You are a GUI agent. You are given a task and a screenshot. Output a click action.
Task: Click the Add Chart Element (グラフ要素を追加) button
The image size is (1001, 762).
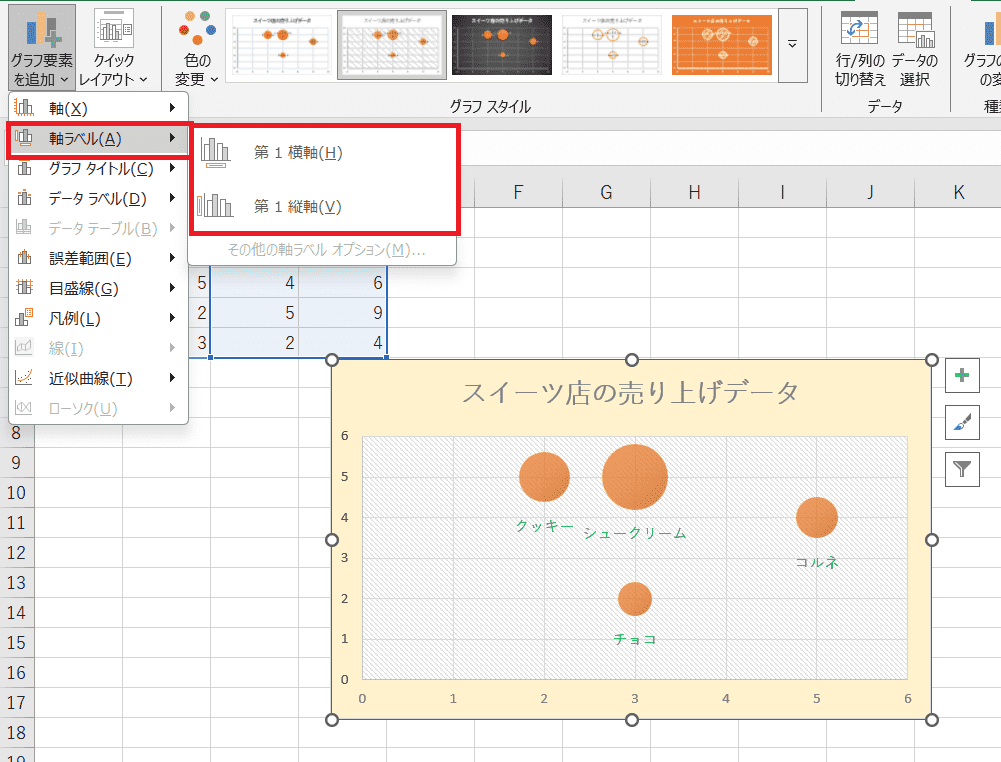[x=41, y=45]
